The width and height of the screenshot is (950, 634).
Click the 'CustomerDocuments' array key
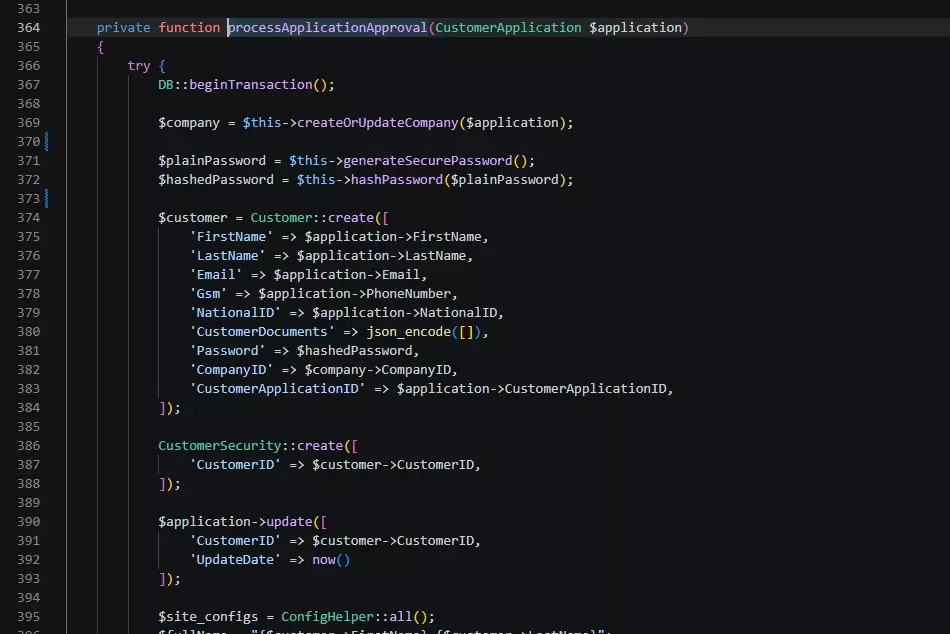tap(262, 332)
